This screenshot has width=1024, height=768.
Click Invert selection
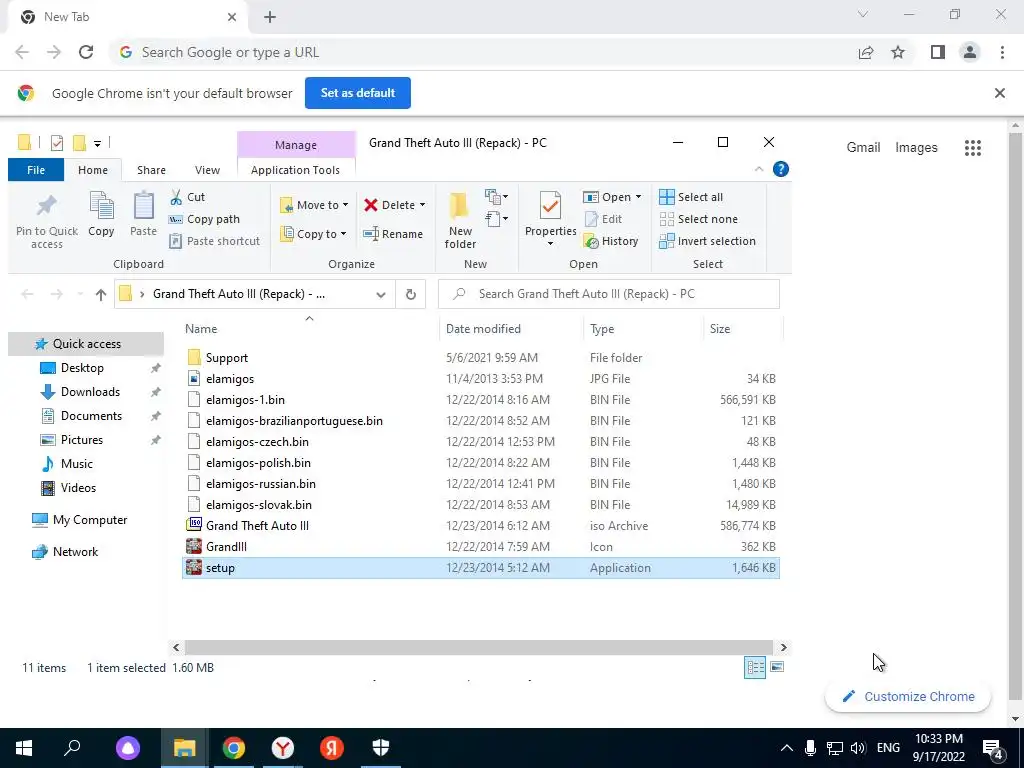(x=707, y=242)
